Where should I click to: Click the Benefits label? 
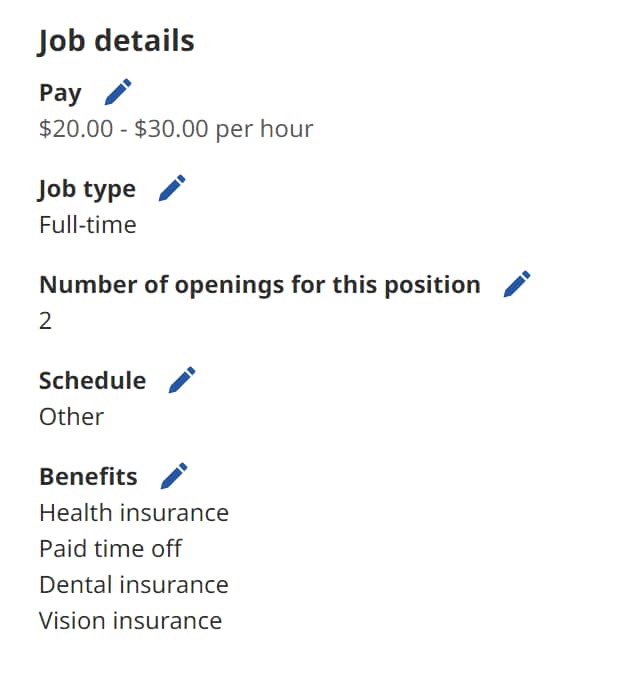[88, 477]
